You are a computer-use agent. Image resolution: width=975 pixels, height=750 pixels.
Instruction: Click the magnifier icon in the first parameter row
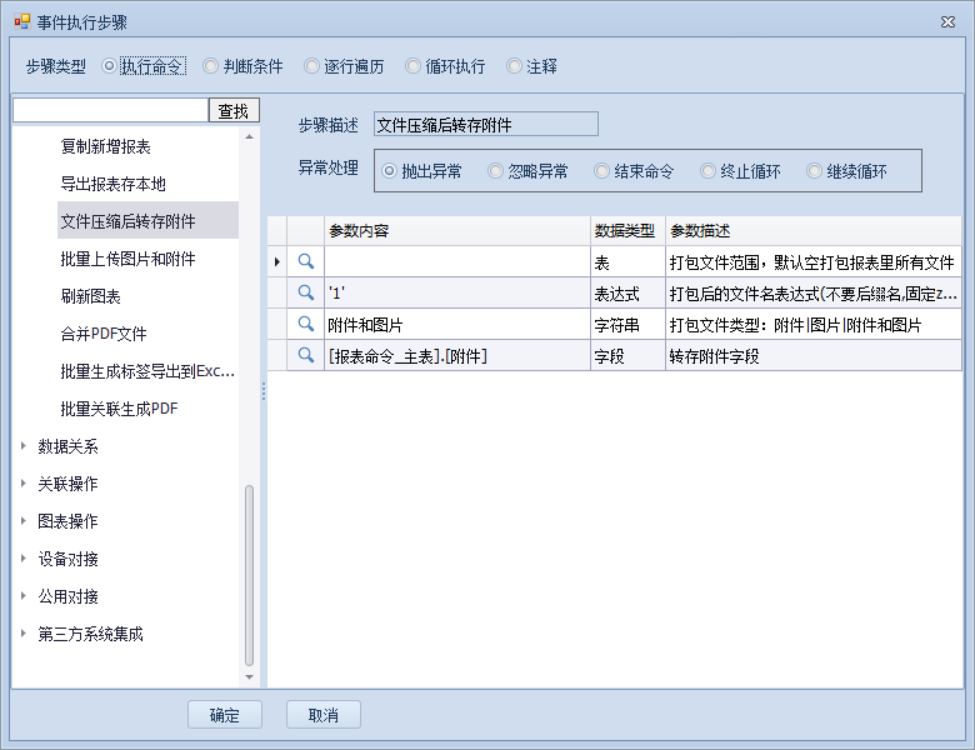coord(306,262)
